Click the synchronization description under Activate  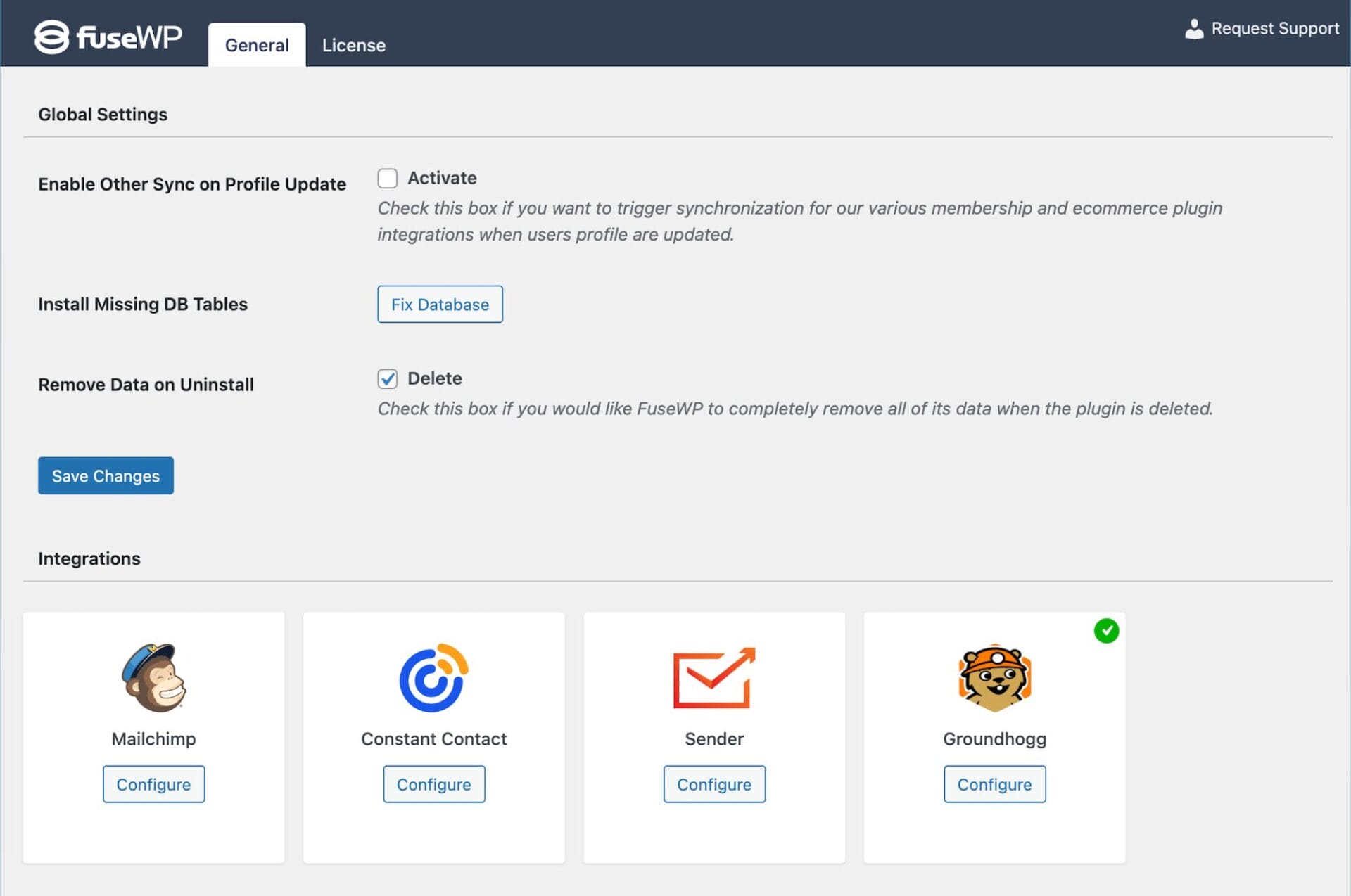(x=800, y=222)
